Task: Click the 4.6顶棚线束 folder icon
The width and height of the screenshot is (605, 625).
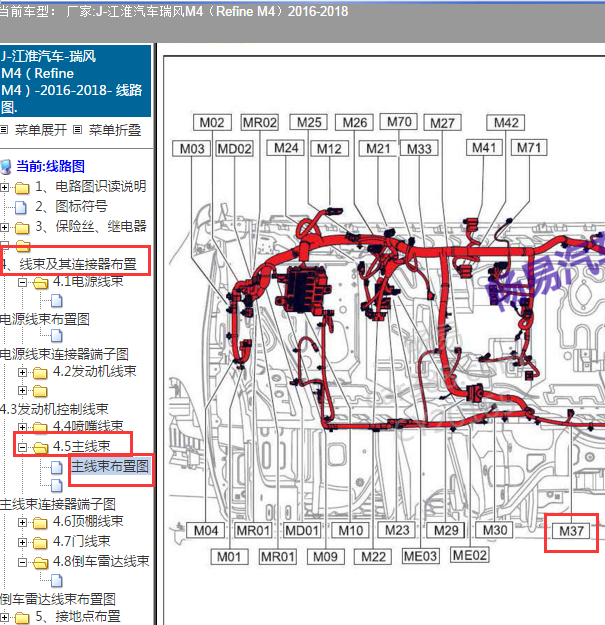Action: [x=40, y=523]
